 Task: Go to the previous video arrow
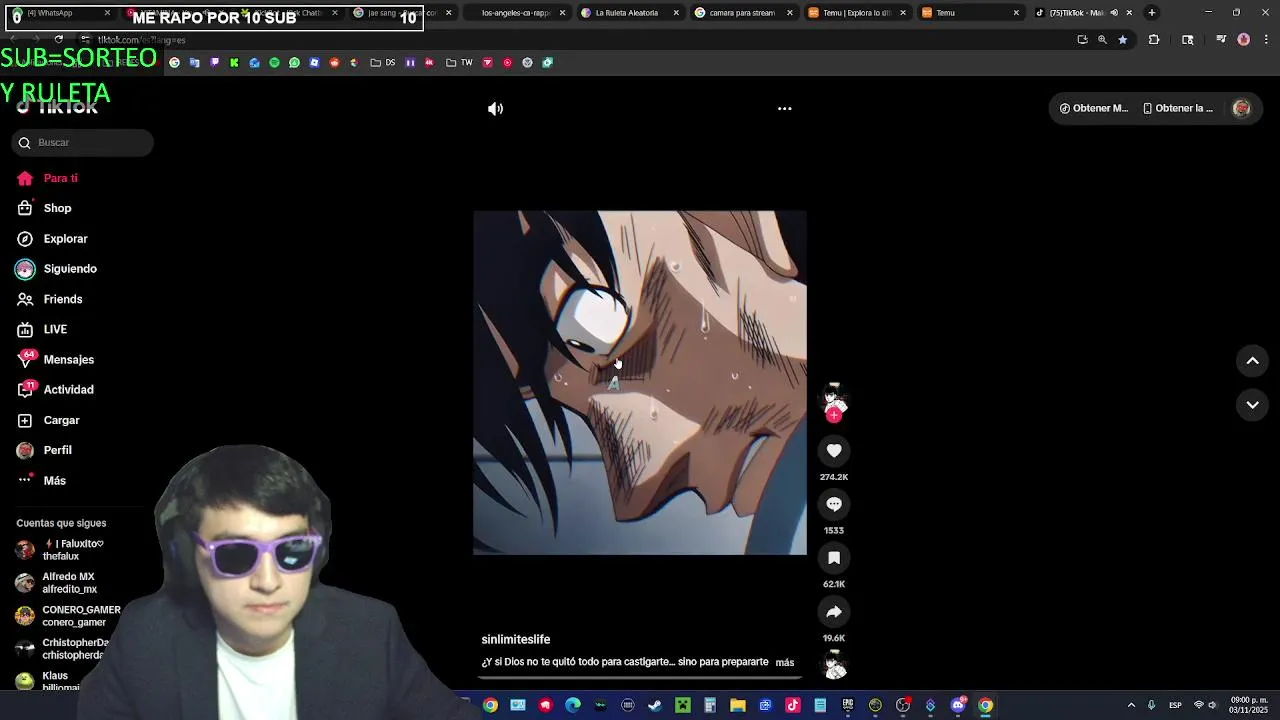1252,361
